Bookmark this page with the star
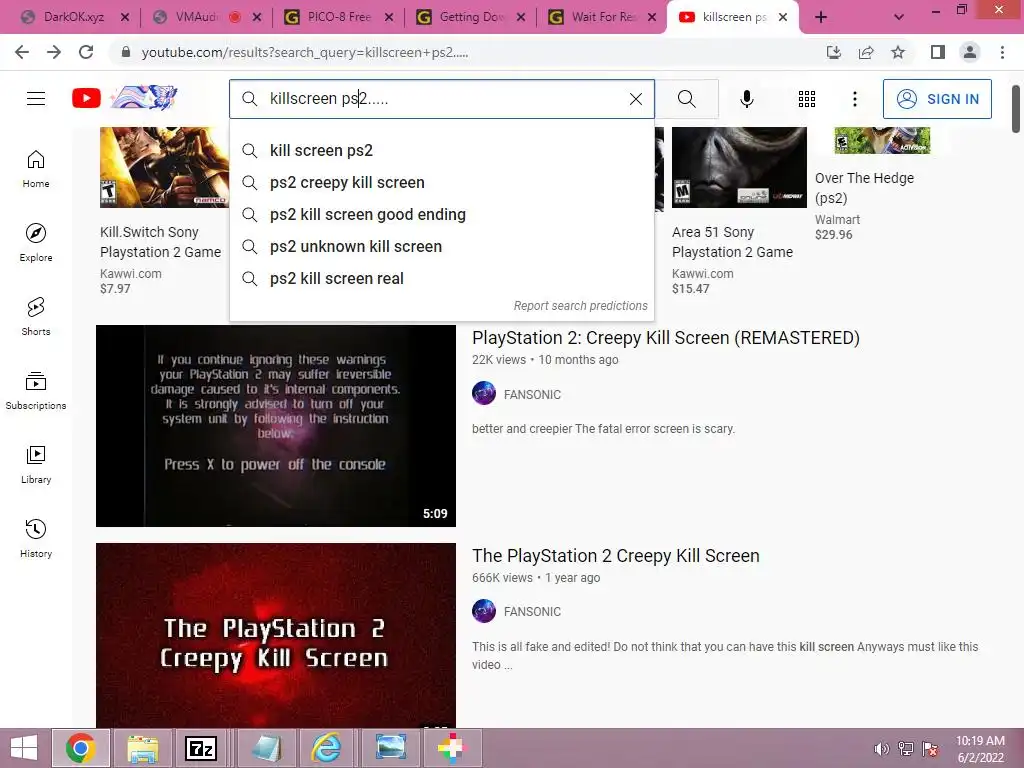This screenshot has width=1024, height=768. [898, 52]
